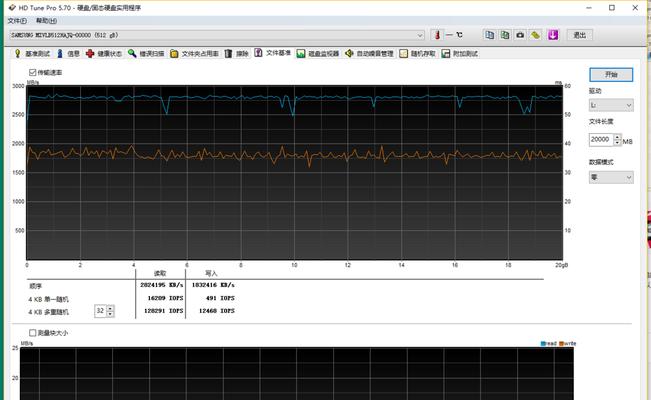Image resolution: width=651 pixels, height=400 pixels.
Task: Open the 附加测试 extra tests tab
Action: click(460, 54)
